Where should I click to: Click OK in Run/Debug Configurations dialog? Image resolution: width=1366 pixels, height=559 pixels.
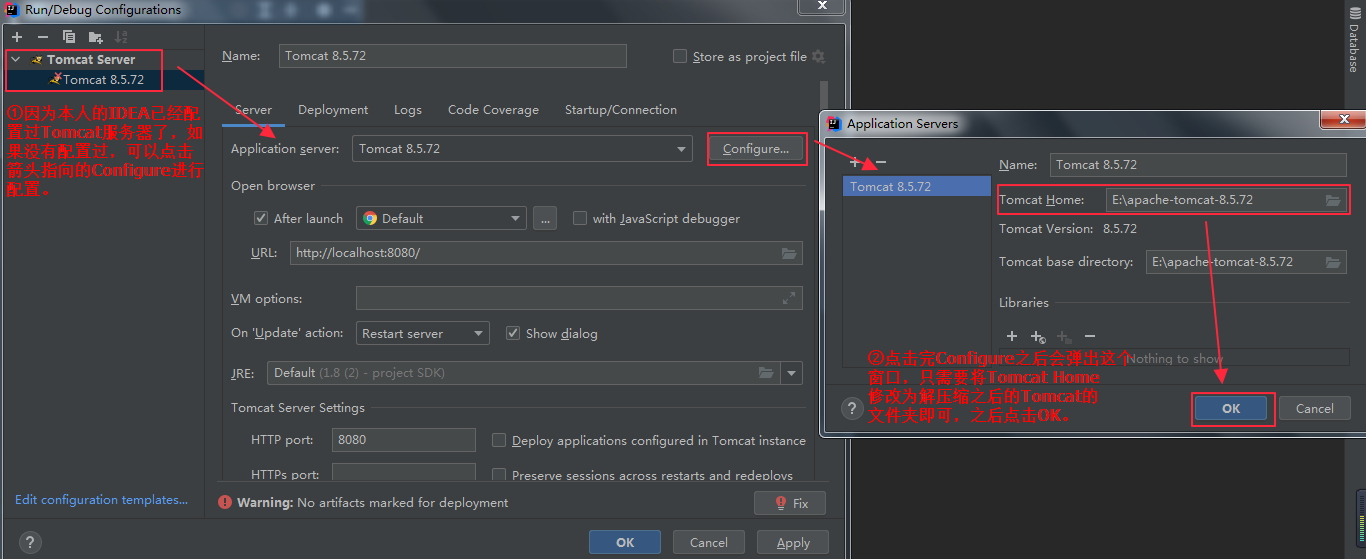[x=625, y=542]
